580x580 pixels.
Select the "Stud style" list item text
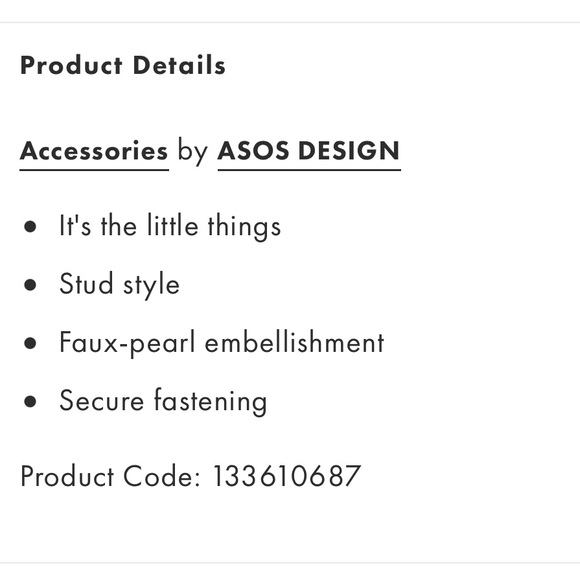coord(119,284)
